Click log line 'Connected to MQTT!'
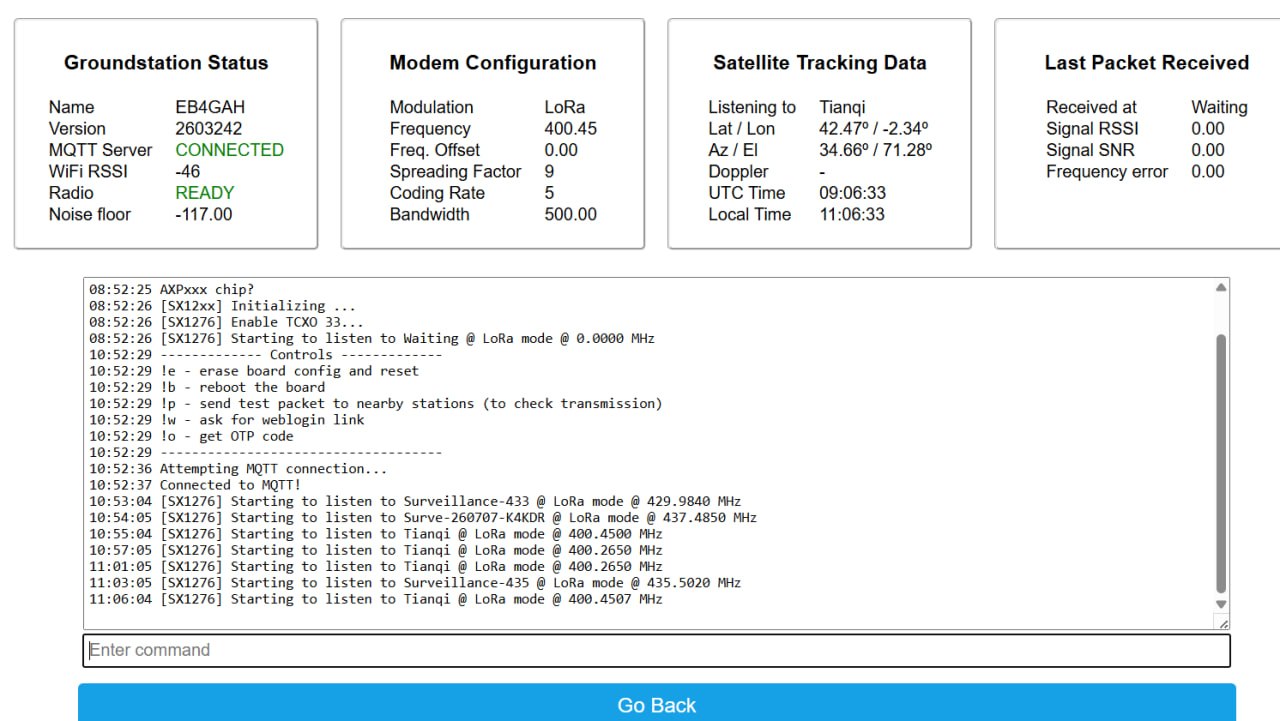This screenshot has width=1280, height=721. pyautogui.click(x=195, y=485)
